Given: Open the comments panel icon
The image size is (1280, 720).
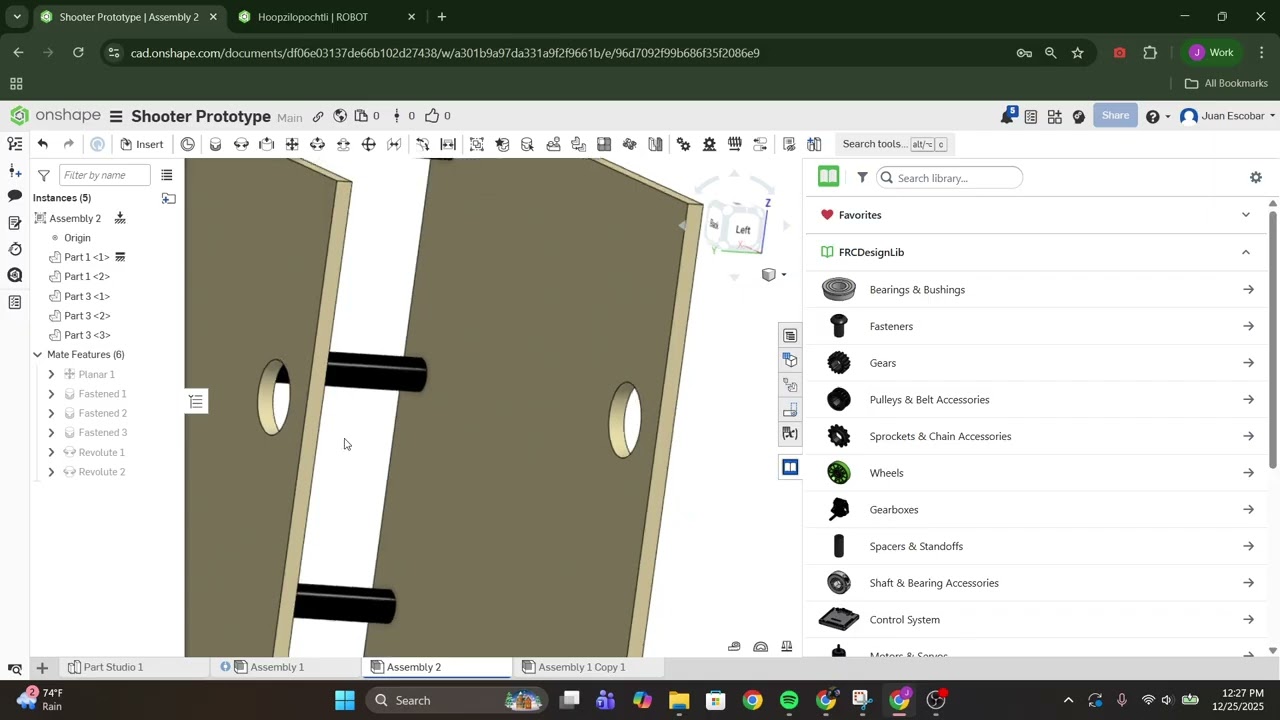Looking at the screenshot, I should (x=15, y=196).
